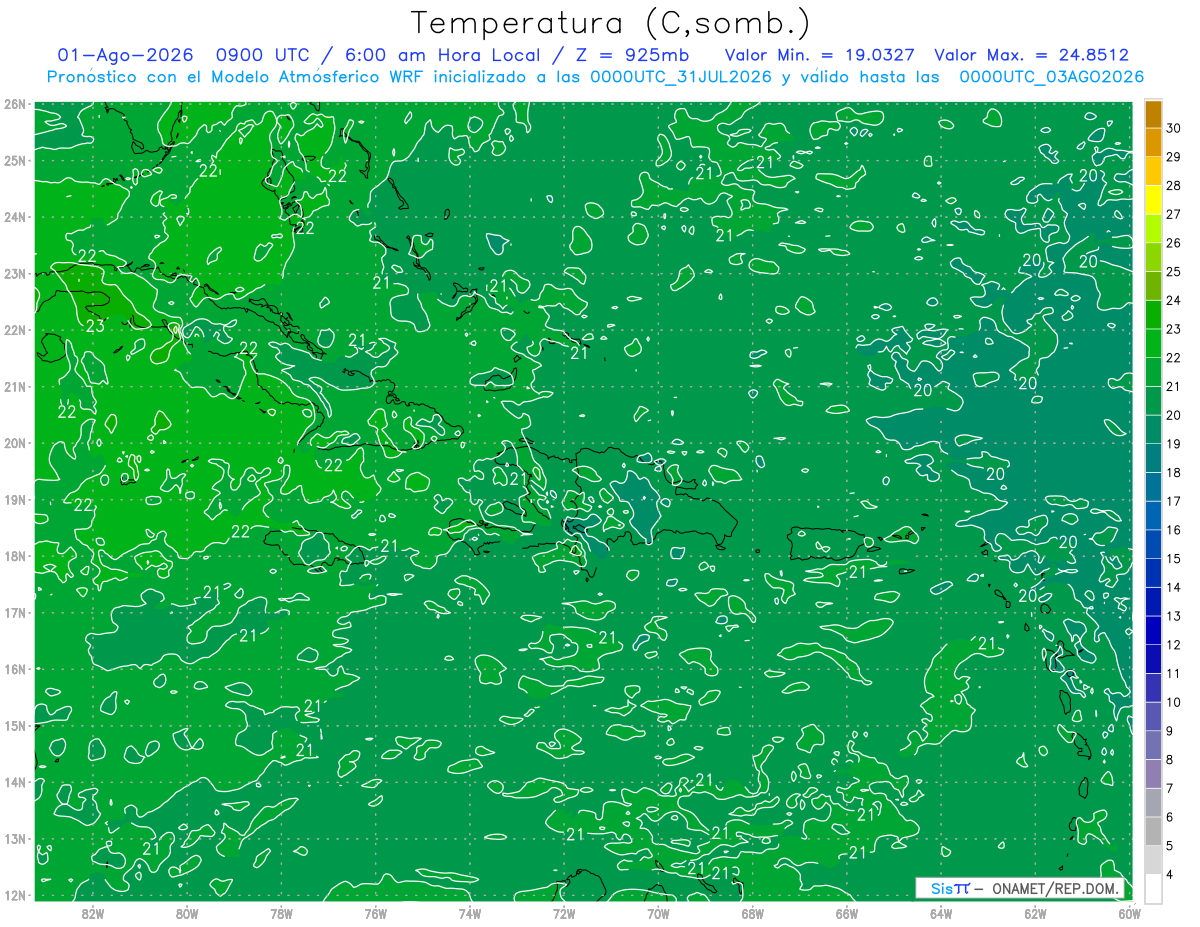The width and height of the screenshot is (1200, 927).
Task: Click the "80W" longitude axis label
Action: (x=187, y=913)
